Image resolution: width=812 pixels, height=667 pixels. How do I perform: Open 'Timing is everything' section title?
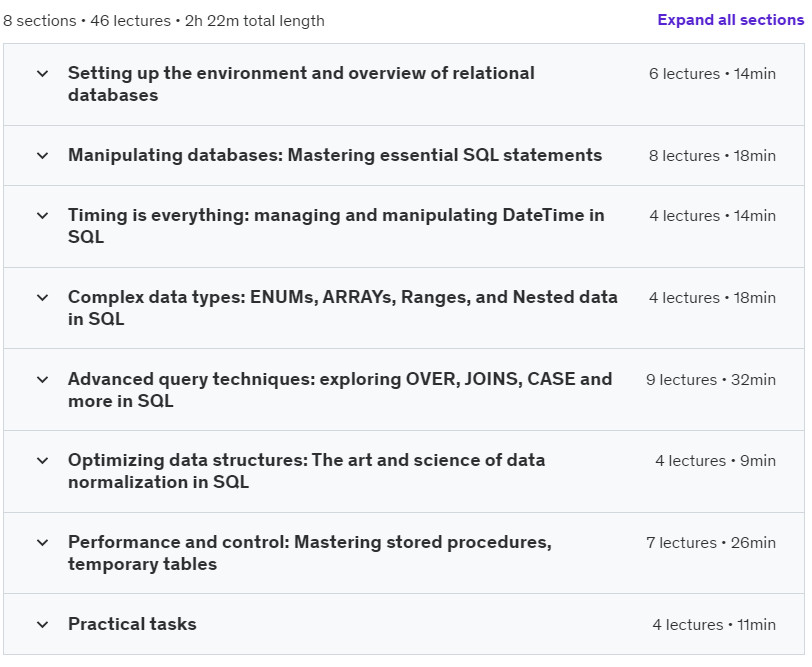coord(336,226)
